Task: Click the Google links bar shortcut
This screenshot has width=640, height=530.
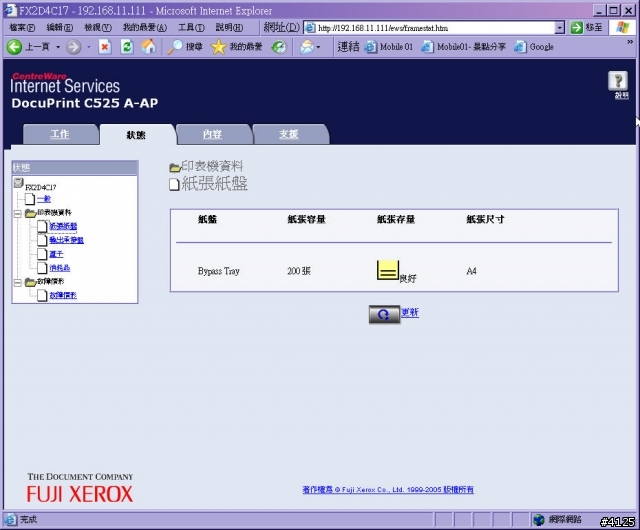Action: point(534,47)
